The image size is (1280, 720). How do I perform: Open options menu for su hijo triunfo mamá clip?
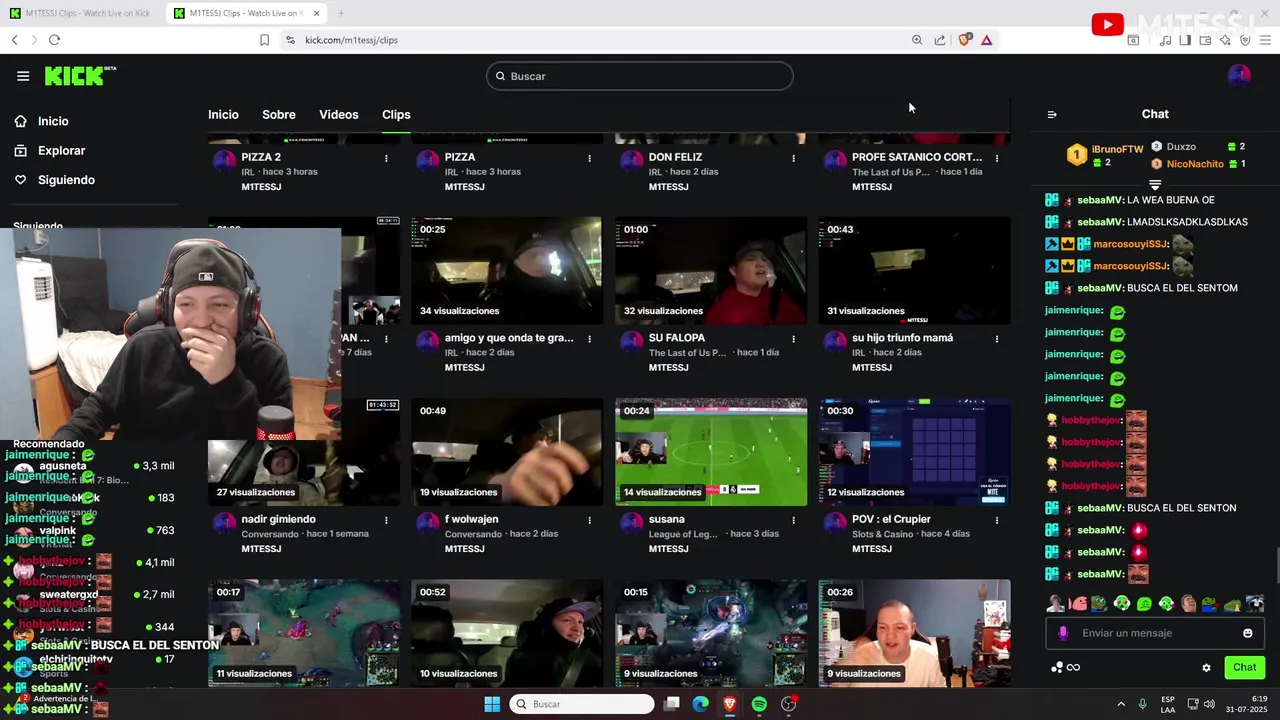(x=996, y=339)
